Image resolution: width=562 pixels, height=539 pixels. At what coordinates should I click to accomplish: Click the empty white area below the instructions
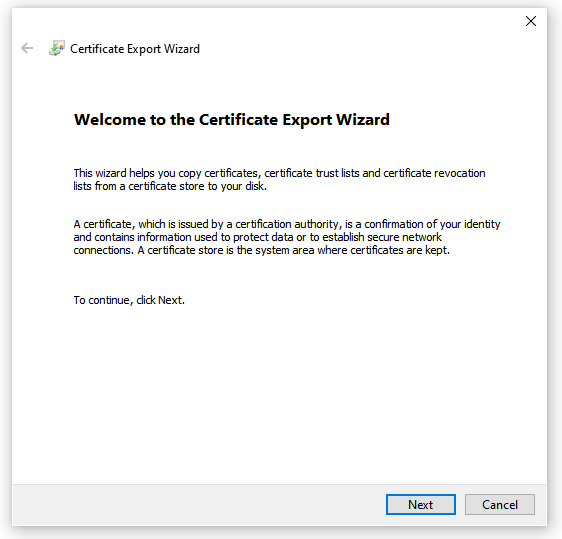pos(280,394)
